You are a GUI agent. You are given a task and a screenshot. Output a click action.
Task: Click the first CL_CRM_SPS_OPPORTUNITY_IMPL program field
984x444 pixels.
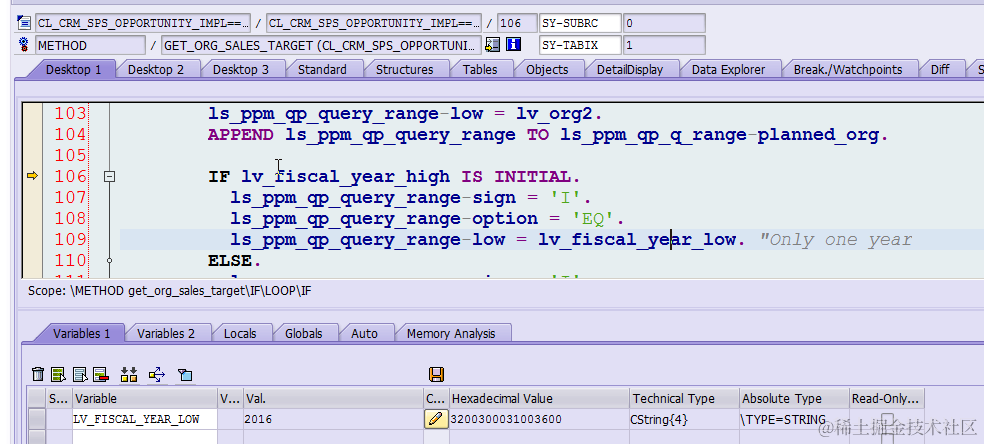pos(142,23)
